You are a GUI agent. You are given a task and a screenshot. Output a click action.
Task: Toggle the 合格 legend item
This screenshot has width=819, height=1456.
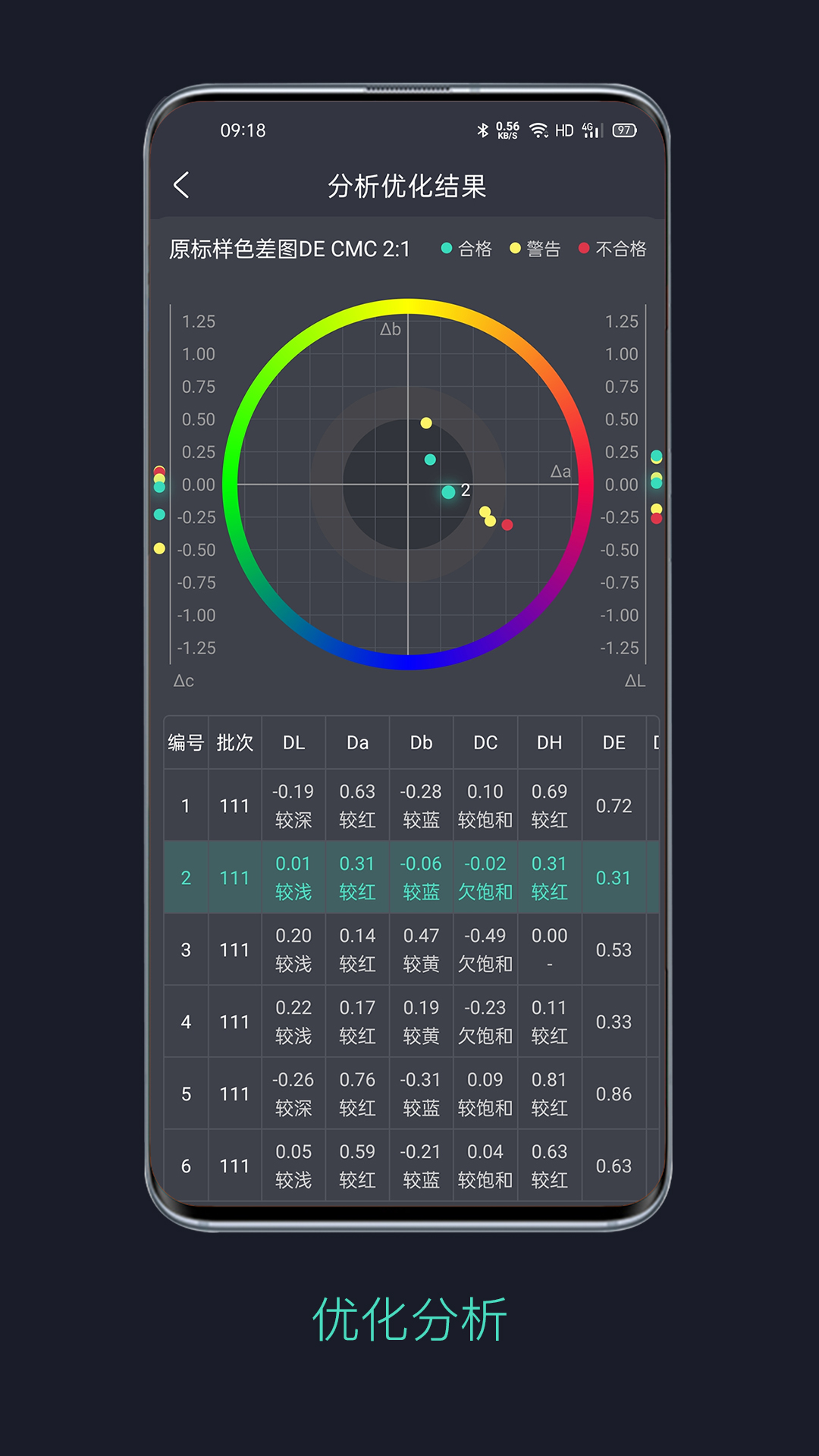467,249
